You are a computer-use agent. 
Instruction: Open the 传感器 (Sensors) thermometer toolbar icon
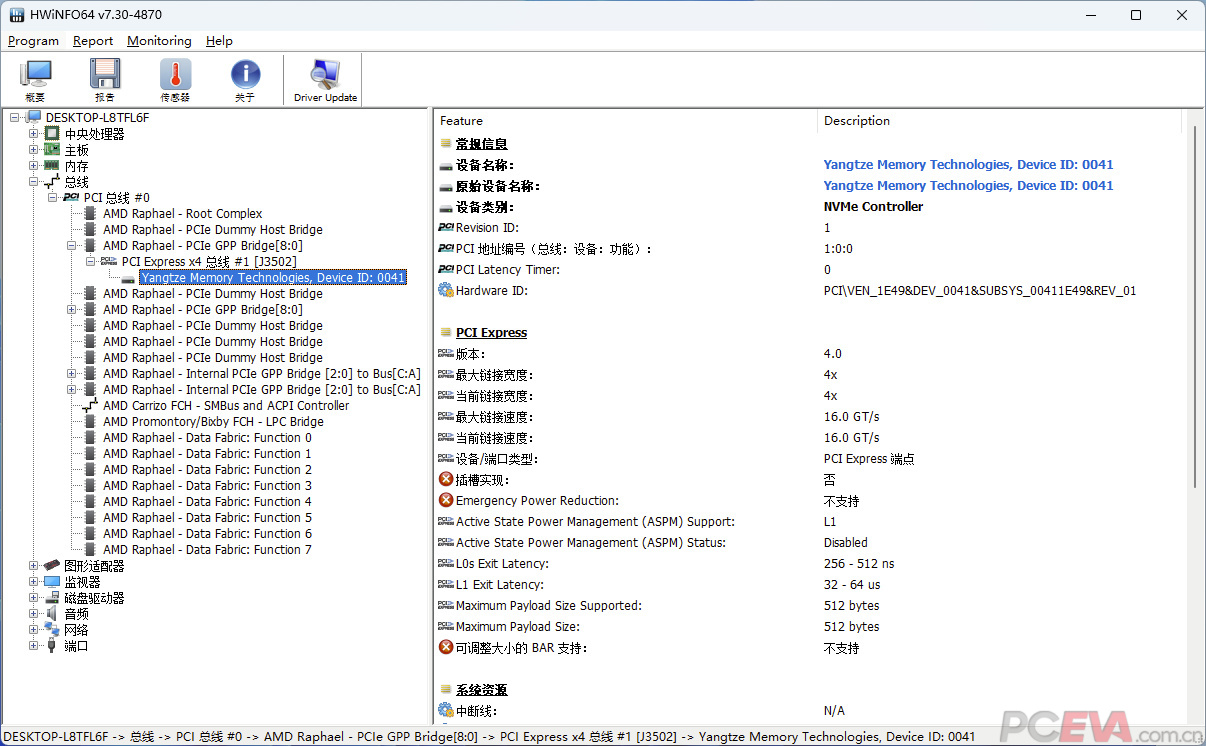pos(173,78)
